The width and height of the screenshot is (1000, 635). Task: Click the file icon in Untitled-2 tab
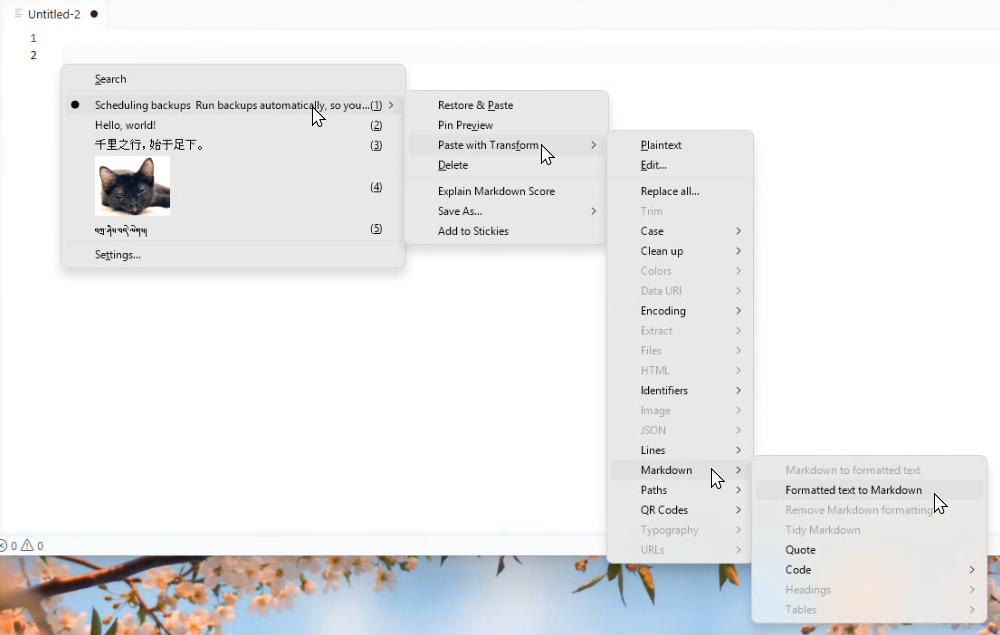pyautogui.click(x=18, y=13)
